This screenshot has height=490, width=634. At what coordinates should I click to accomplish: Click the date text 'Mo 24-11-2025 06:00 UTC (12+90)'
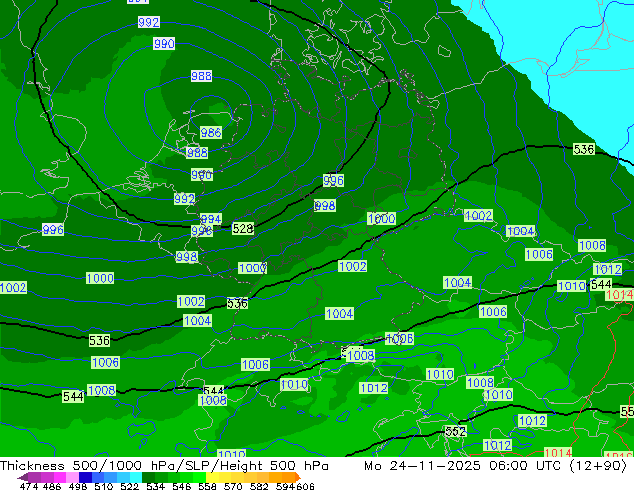[x=496, y=466]
